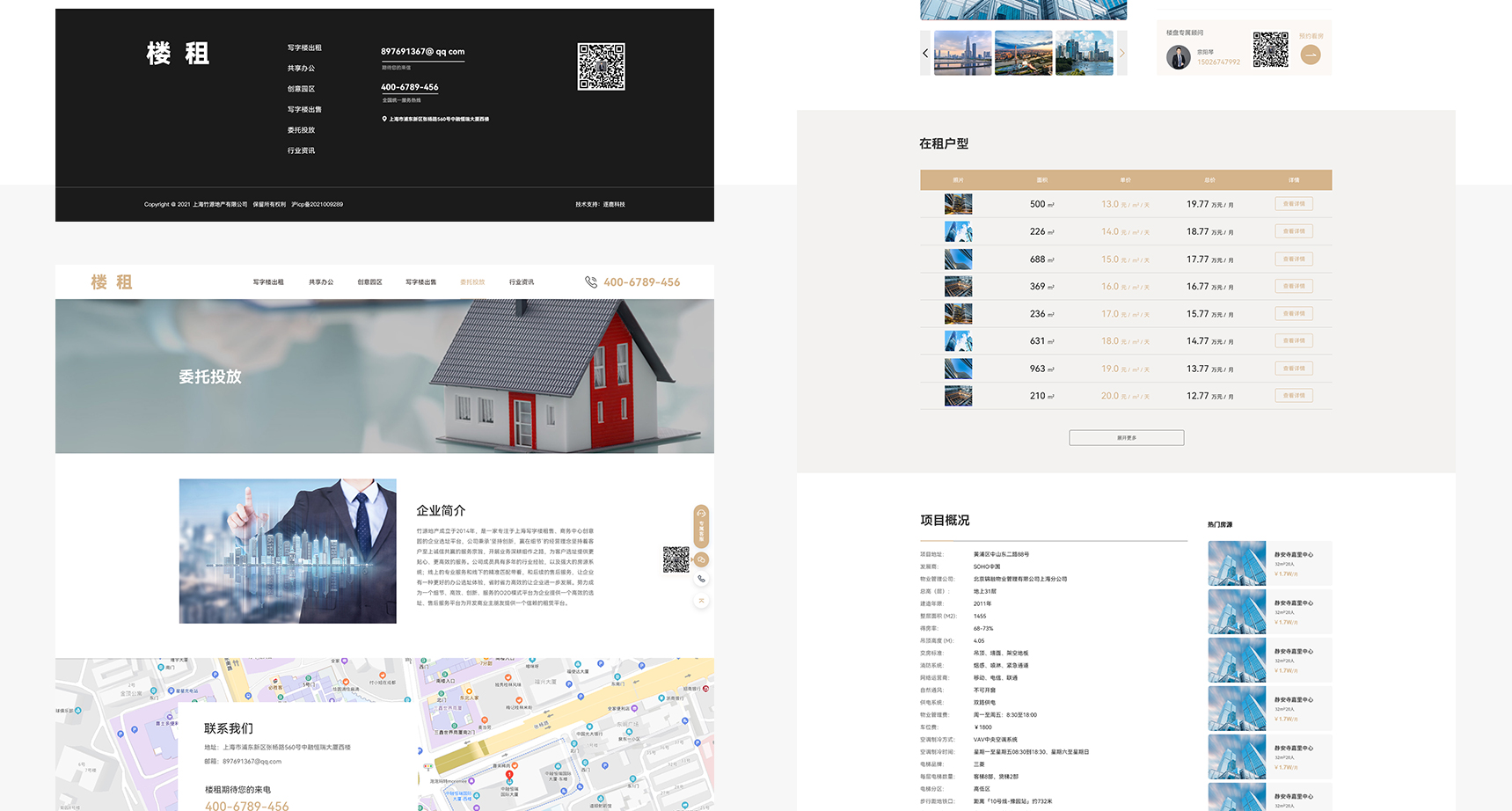Click footer link 行业资讯
This screenshot has width=1512, height=811.
(301, 150)
